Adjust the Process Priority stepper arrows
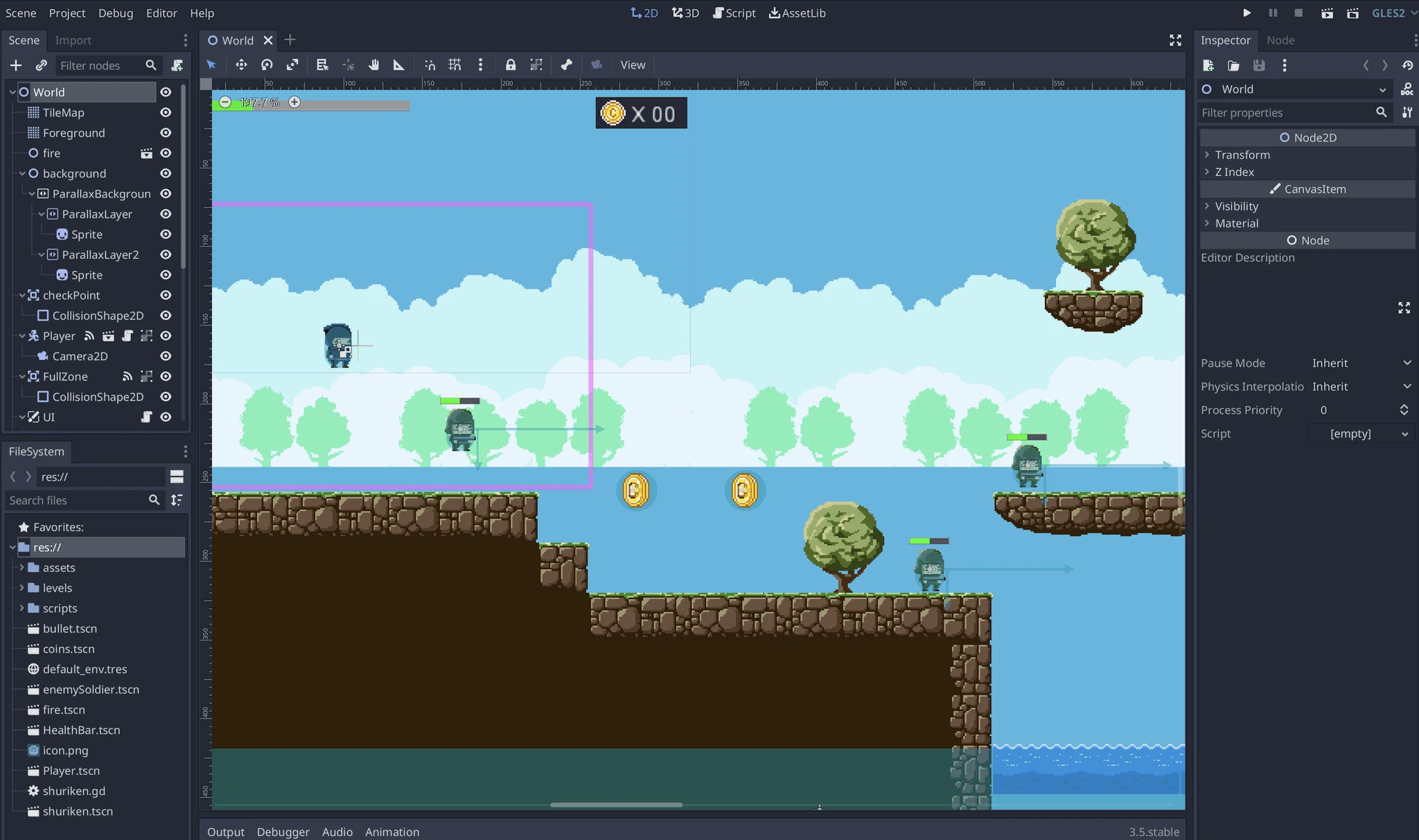1419x840 pixels. pyautogui.click(x=1404, y=410)
